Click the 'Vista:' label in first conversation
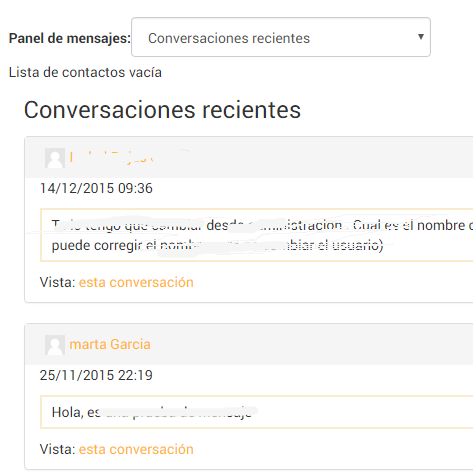The height and width of the screenshot is (473, 473). 58,282
